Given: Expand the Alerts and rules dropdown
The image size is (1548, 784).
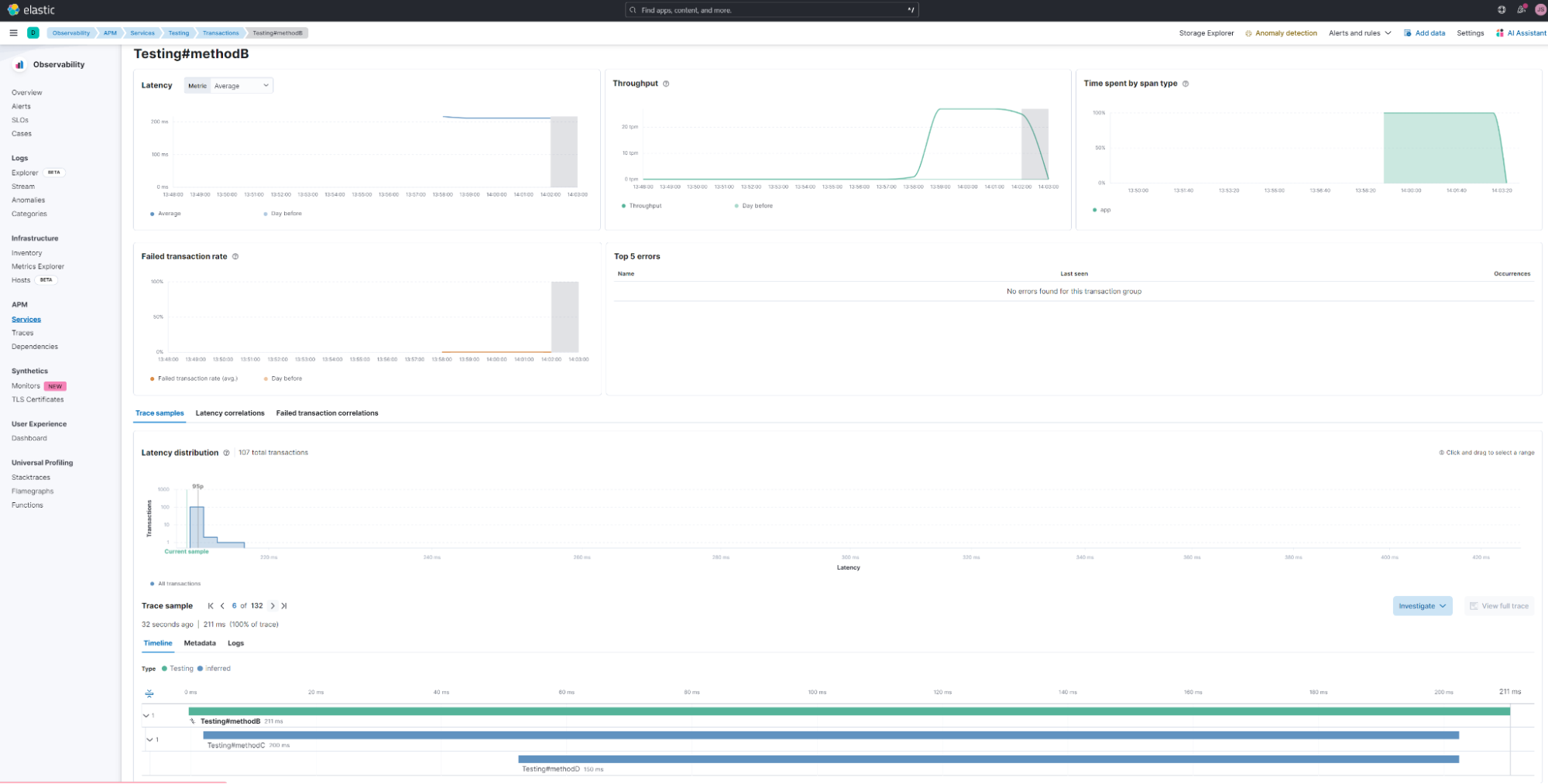Looking at the screenshot, I should (1359, 33).
